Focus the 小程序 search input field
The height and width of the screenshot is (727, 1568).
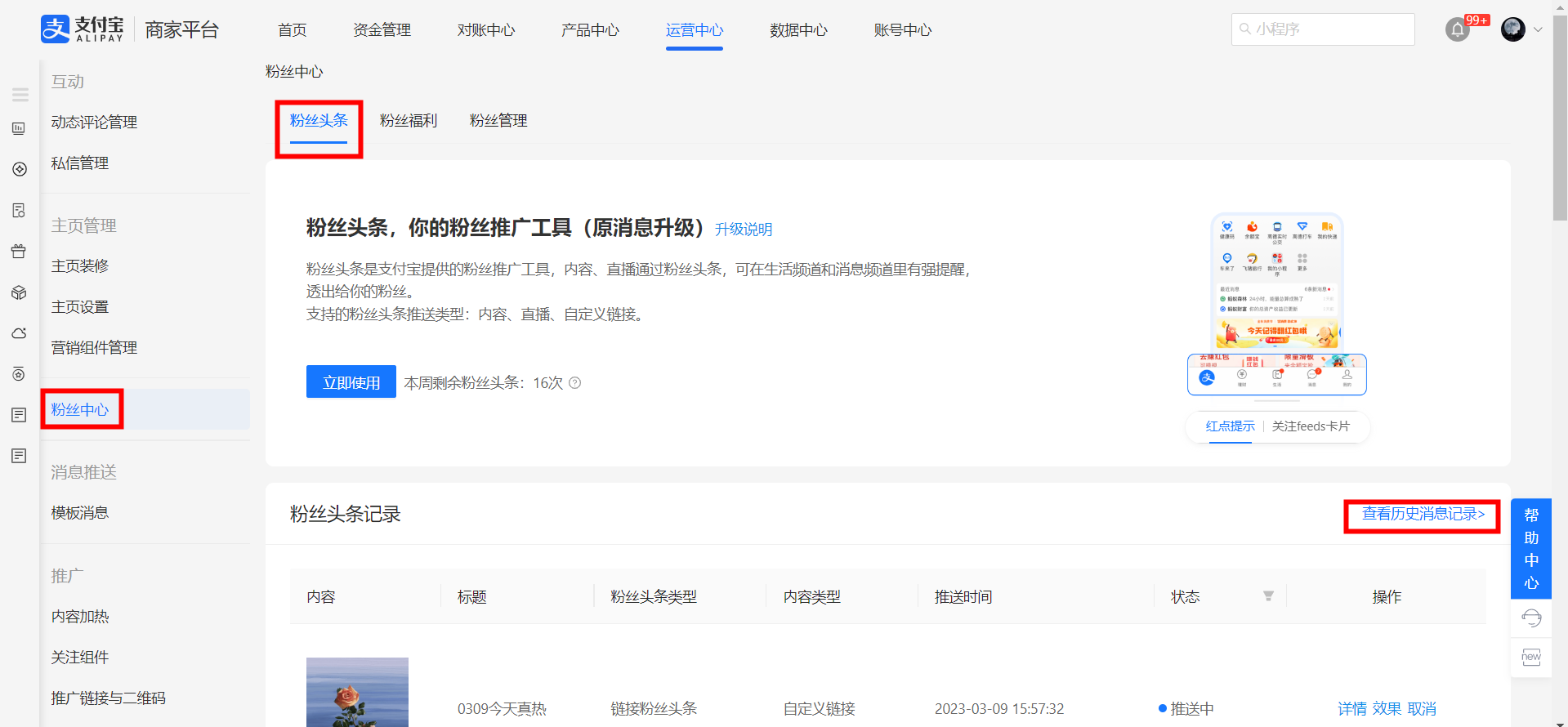[x=1323, y=29]
